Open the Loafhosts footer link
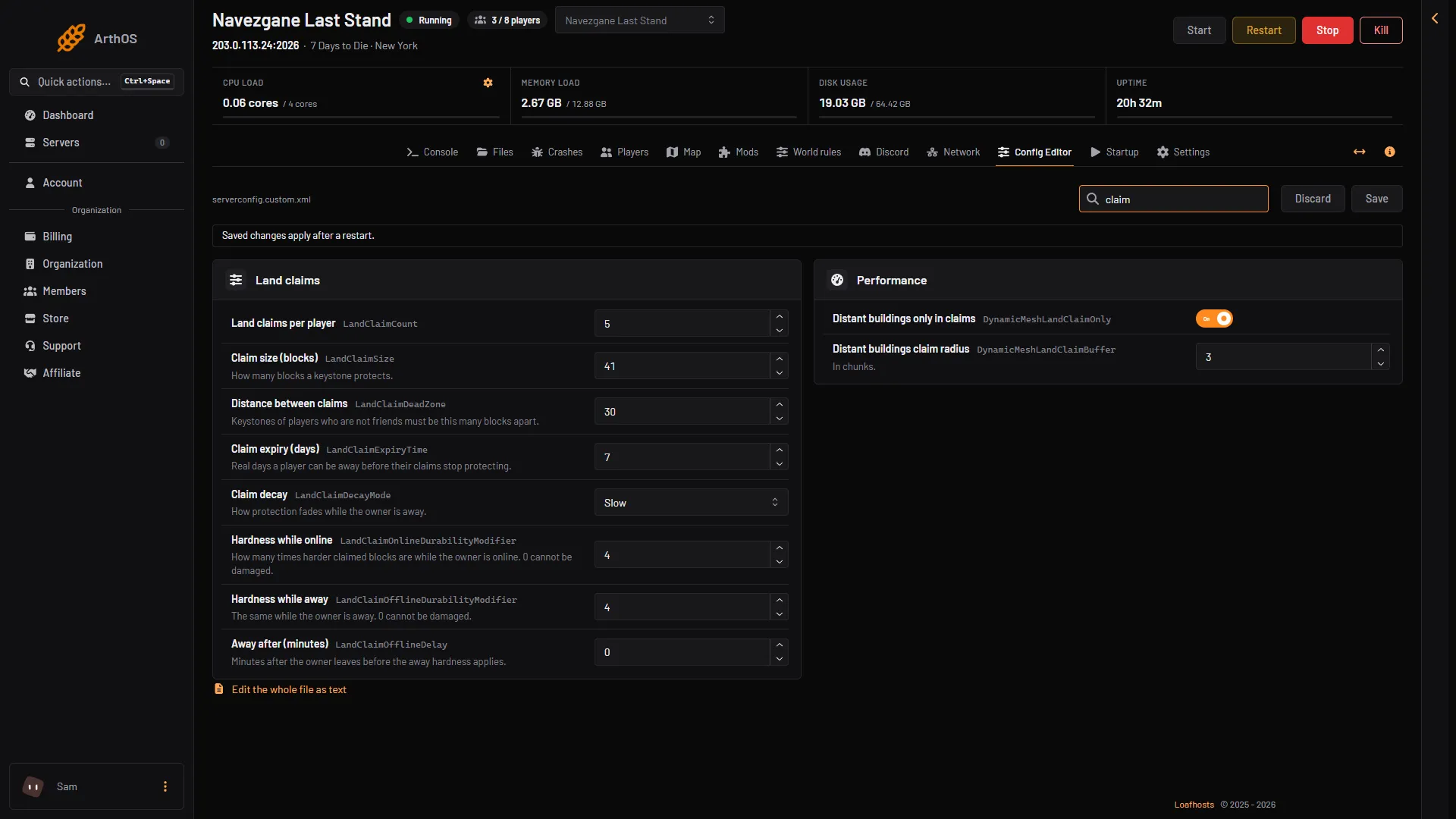Screen dimensions: 1456x819 [1194, 805]
